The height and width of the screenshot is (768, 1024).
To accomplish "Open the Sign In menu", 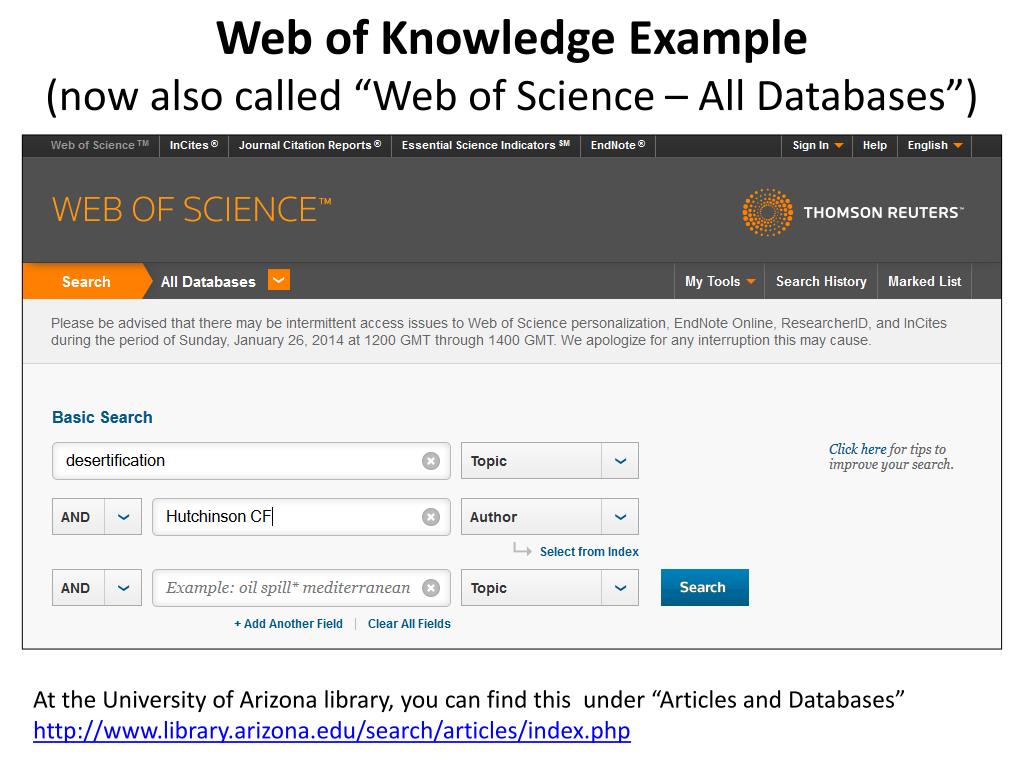I will click(x=817, y=146).
